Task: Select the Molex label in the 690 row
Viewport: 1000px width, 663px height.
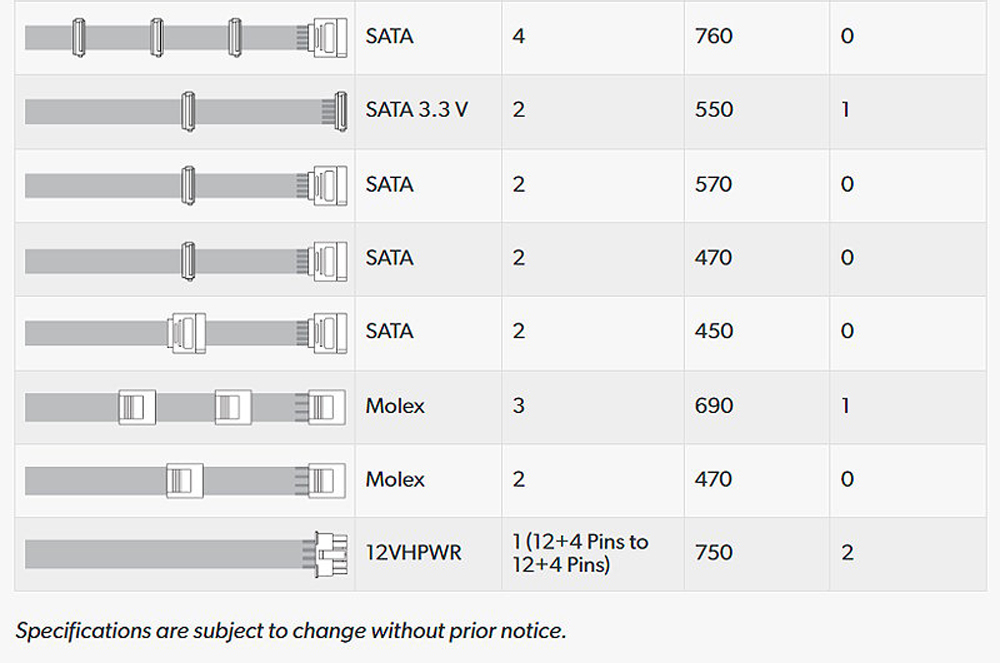Action: (395, 406)
